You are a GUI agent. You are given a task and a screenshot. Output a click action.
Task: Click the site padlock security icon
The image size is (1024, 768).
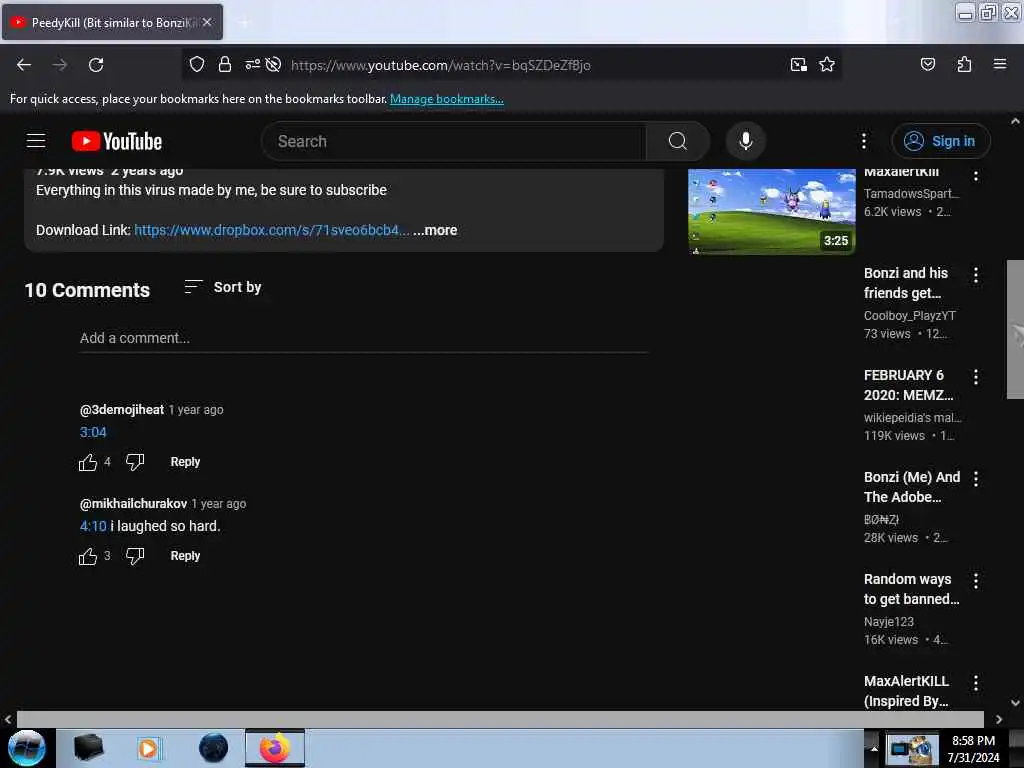coord(225,64)
